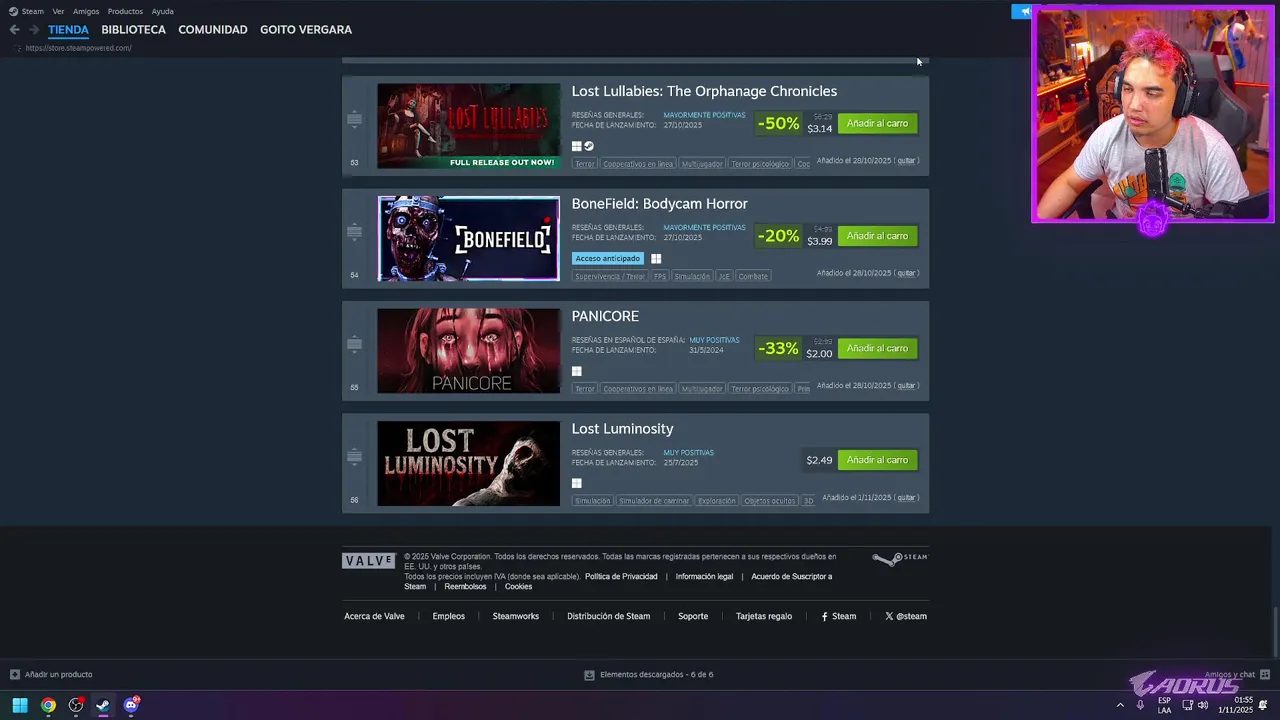Click the Acceso anticipado tag on BoneField

pos(607,258)
